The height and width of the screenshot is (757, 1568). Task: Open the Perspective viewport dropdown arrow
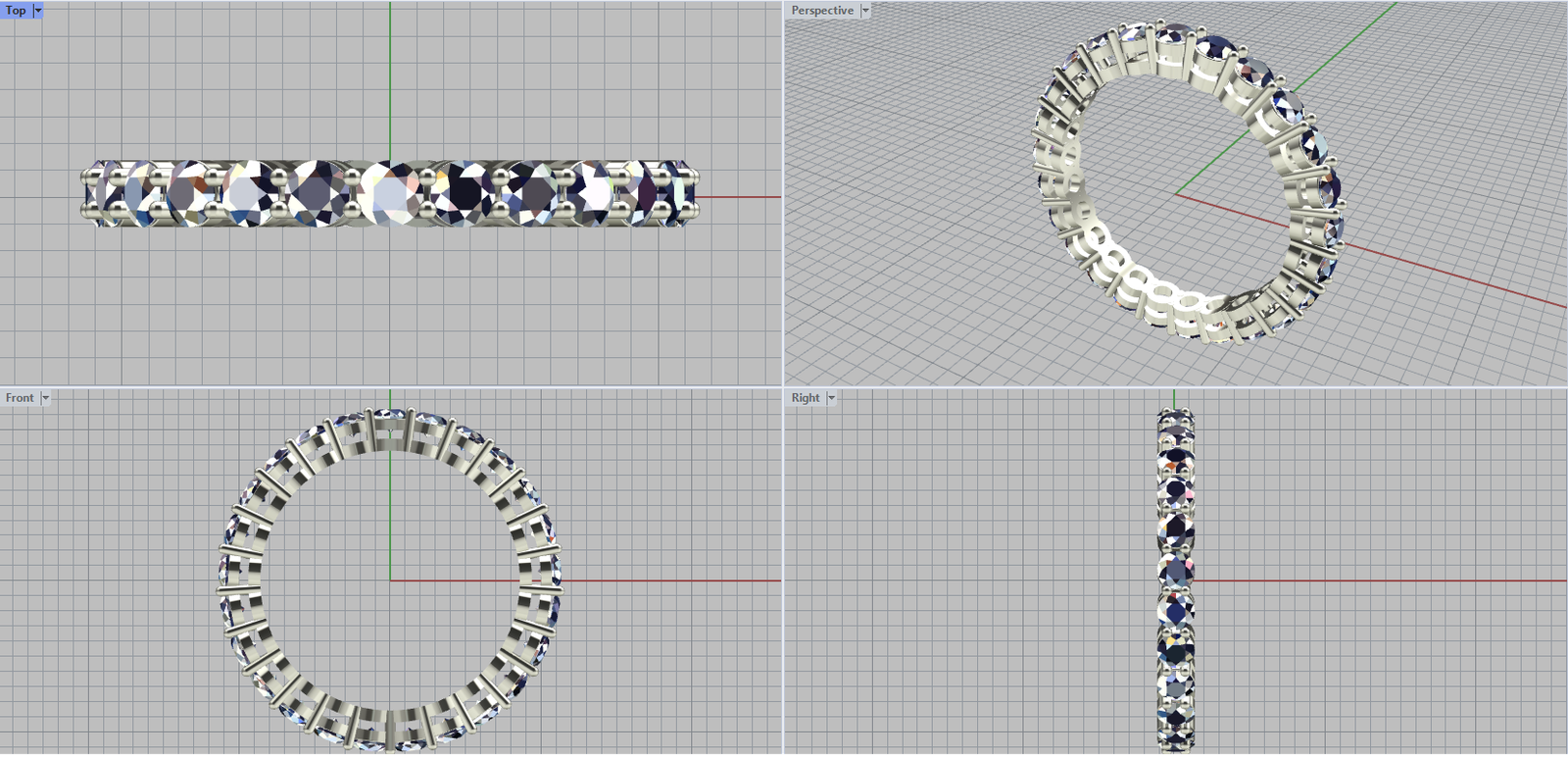(x=865, y=10)
